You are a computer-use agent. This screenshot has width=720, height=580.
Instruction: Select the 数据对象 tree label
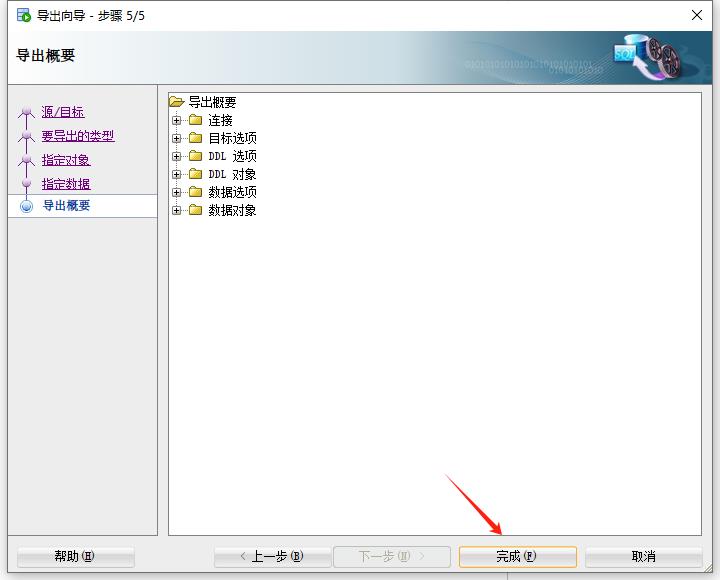[232, 210]
